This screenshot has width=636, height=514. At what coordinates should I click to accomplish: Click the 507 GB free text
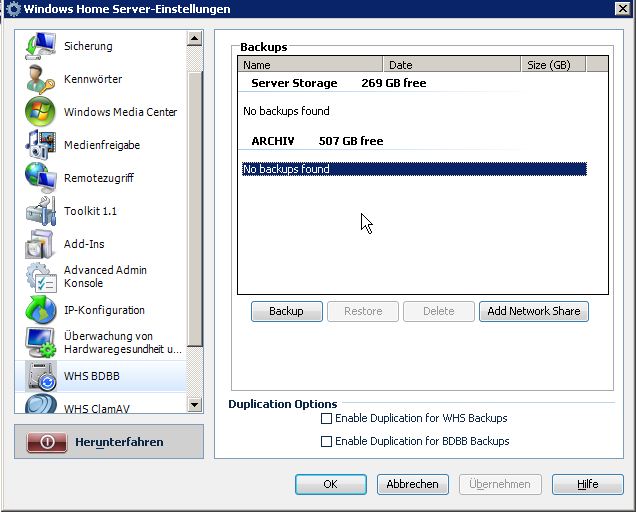(x=351, y=141)
